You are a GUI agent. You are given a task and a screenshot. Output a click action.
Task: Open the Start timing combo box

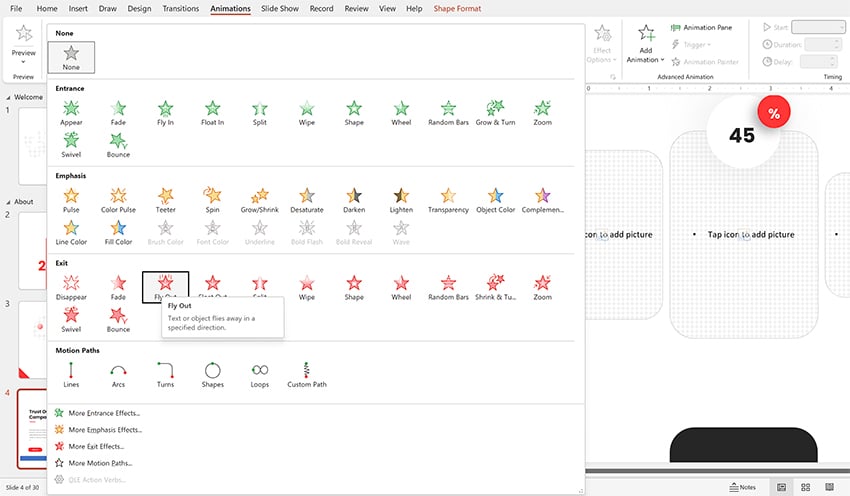click(818, 27)
